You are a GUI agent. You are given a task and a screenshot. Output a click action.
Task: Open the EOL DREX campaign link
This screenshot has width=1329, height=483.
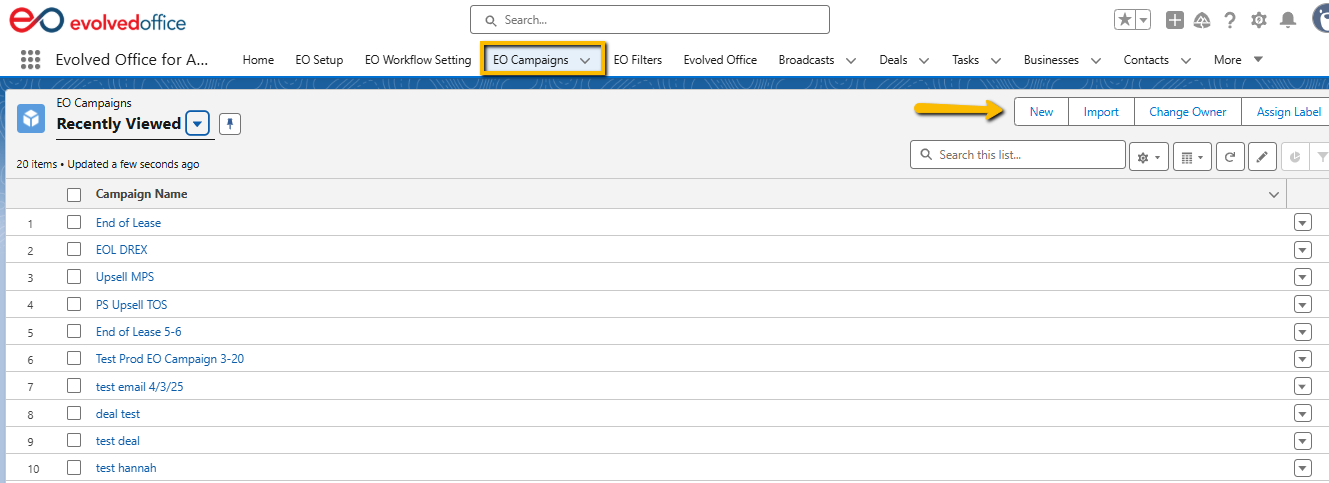click(x=121, y=249)
